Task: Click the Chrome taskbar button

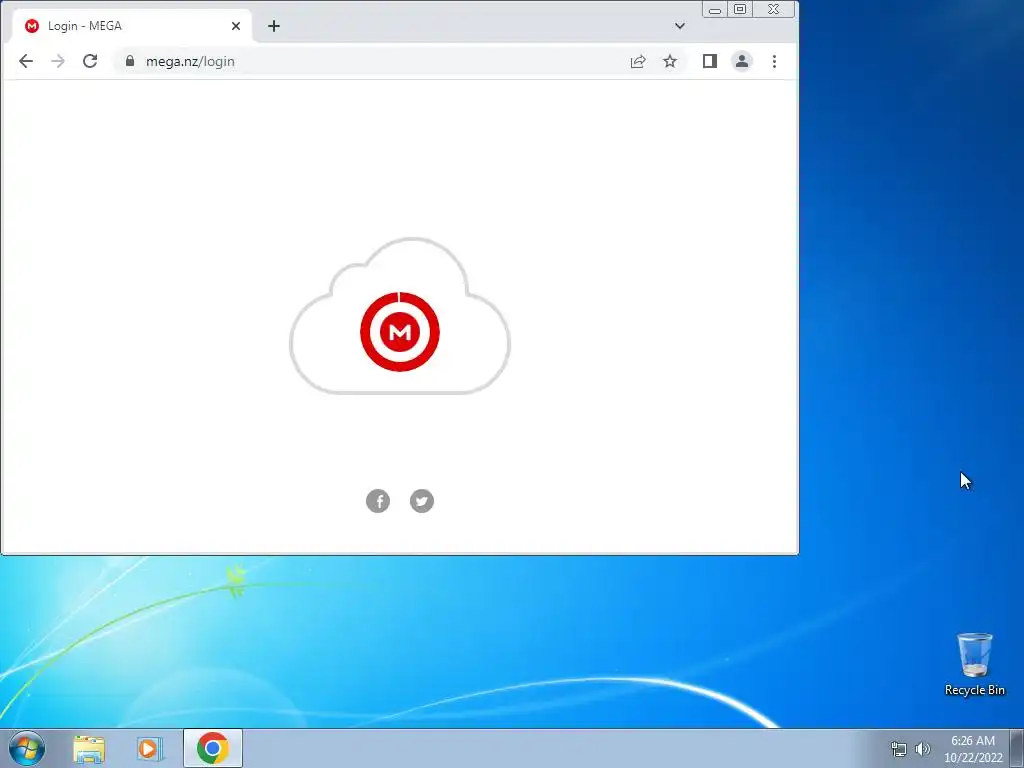Action: coord(213,748)
